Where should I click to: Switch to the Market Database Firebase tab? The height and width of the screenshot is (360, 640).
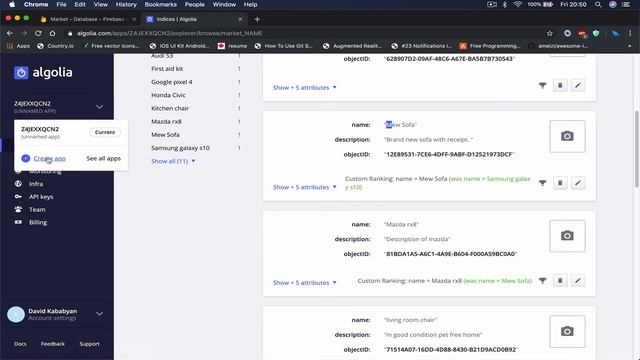click(87, 19)
